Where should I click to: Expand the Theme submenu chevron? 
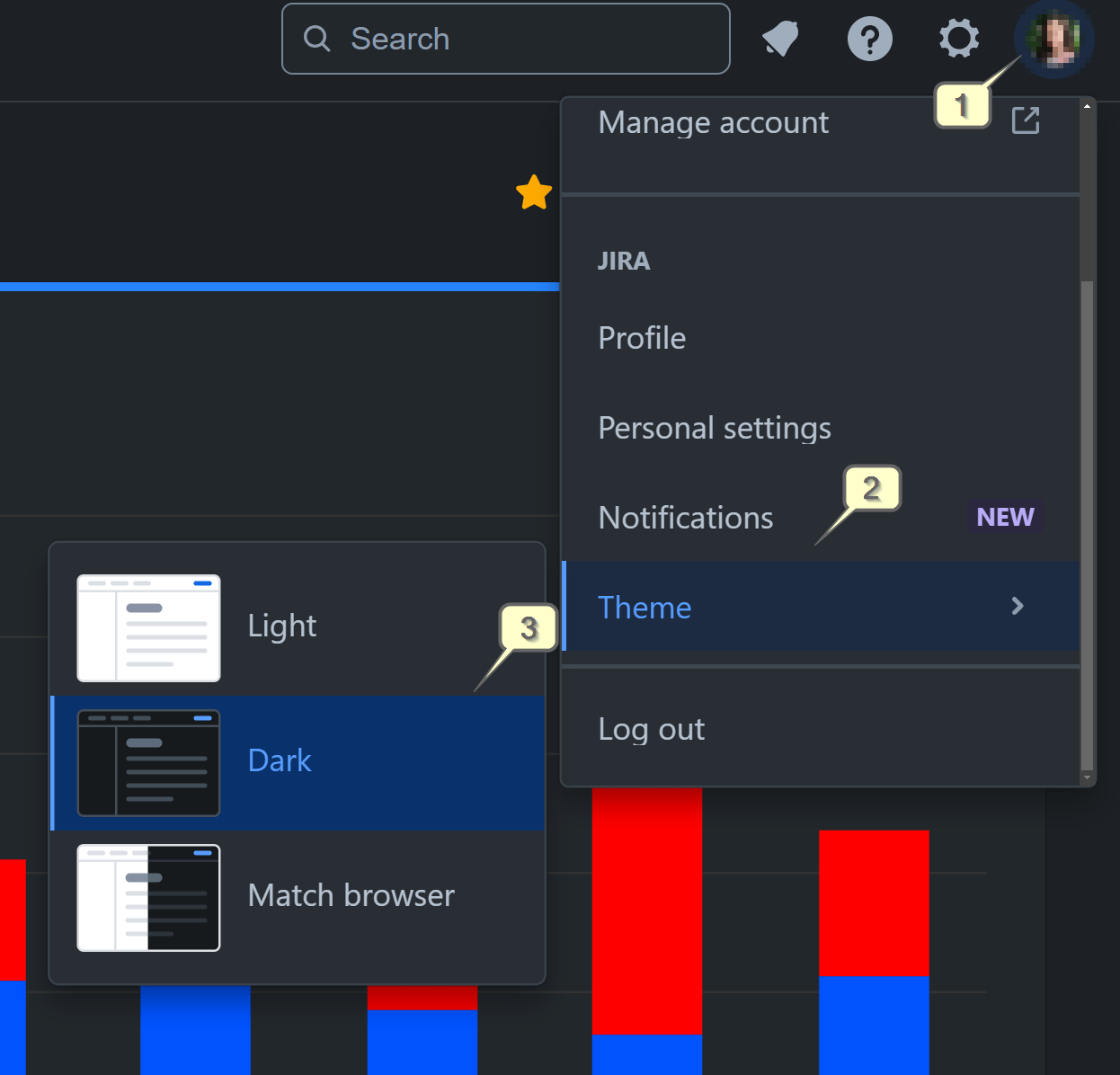1017,607
